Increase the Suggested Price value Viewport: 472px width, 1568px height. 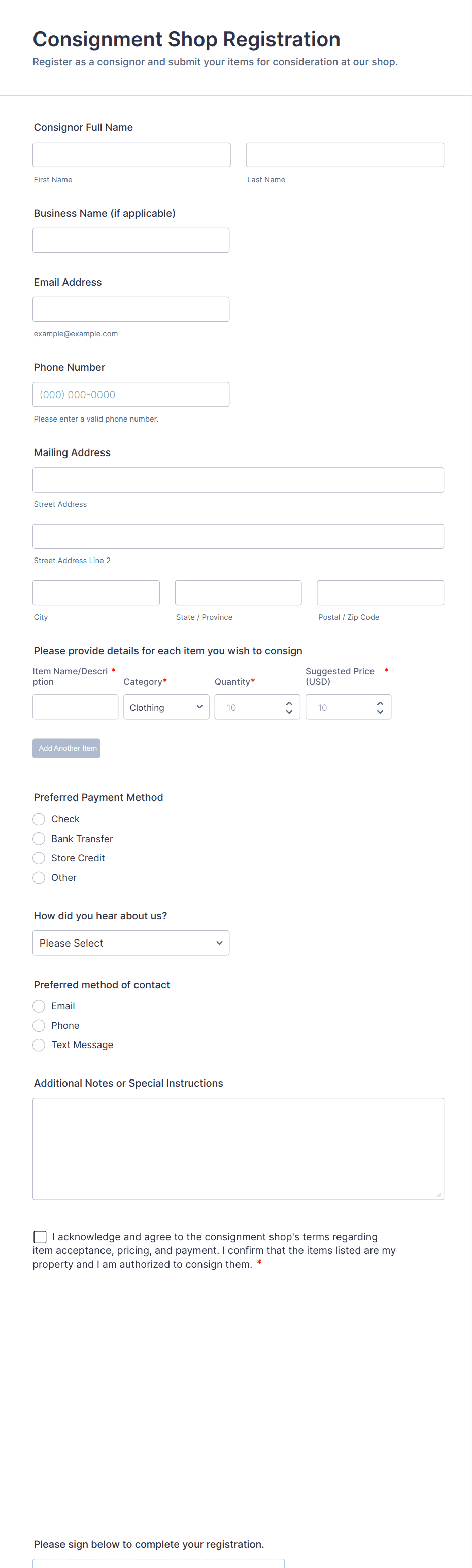(380, 703)
